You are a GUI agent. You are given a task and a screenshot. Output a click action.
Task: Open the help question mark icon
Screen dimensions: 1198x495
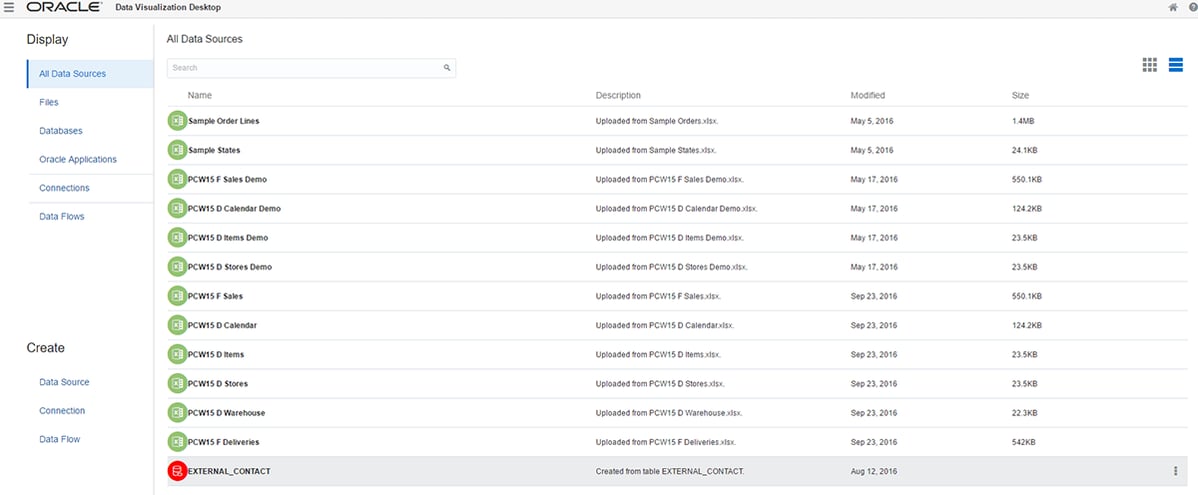click(1193, 7)
